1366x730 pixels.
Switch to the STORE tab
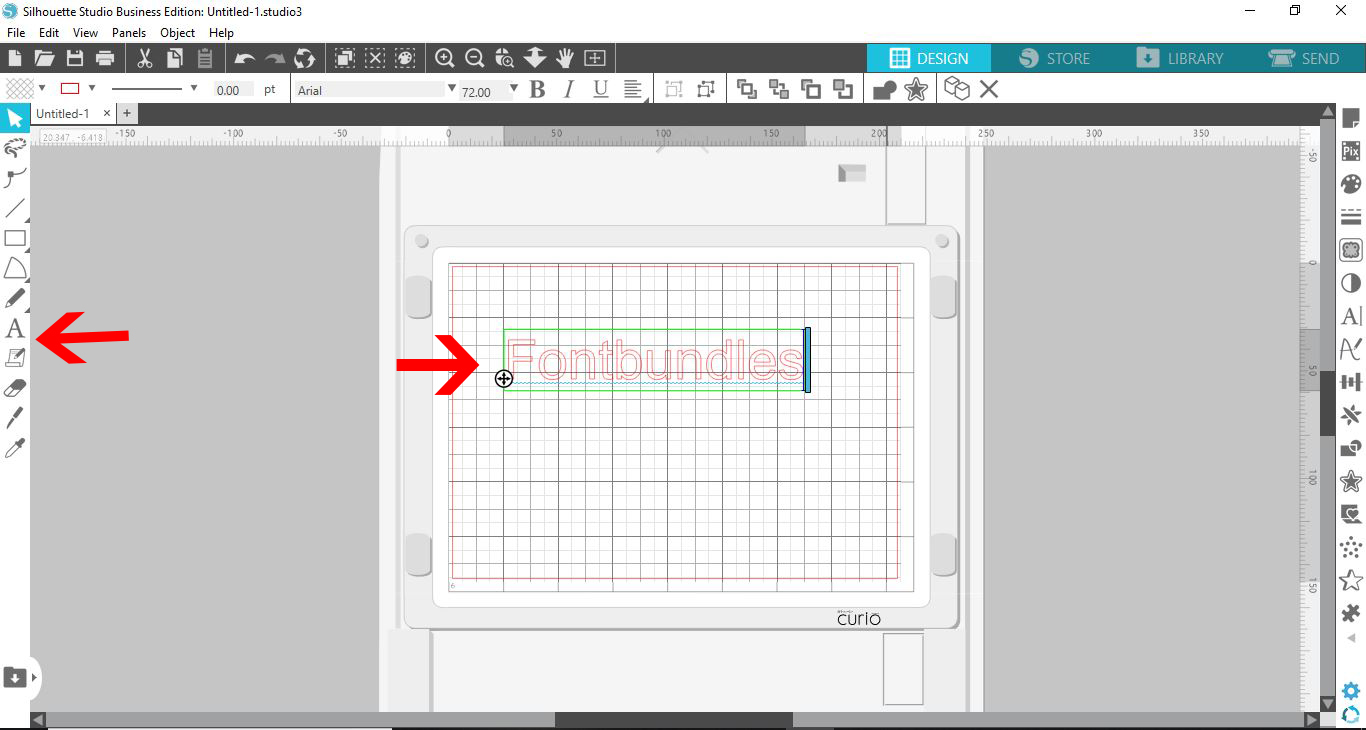point(1055,58)
